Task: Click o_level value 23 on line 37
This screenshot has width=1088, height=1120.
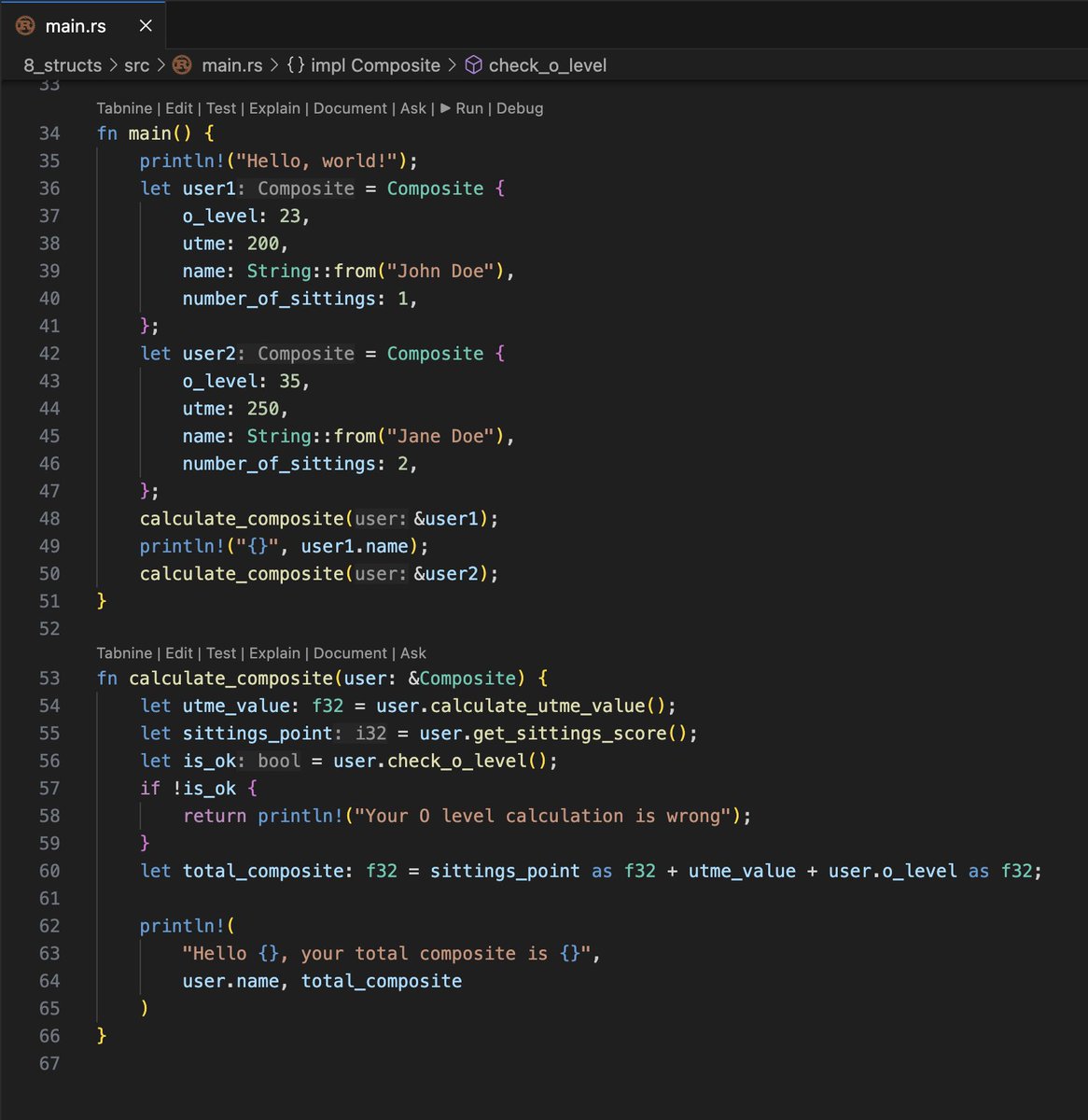Action: point(290,216)
